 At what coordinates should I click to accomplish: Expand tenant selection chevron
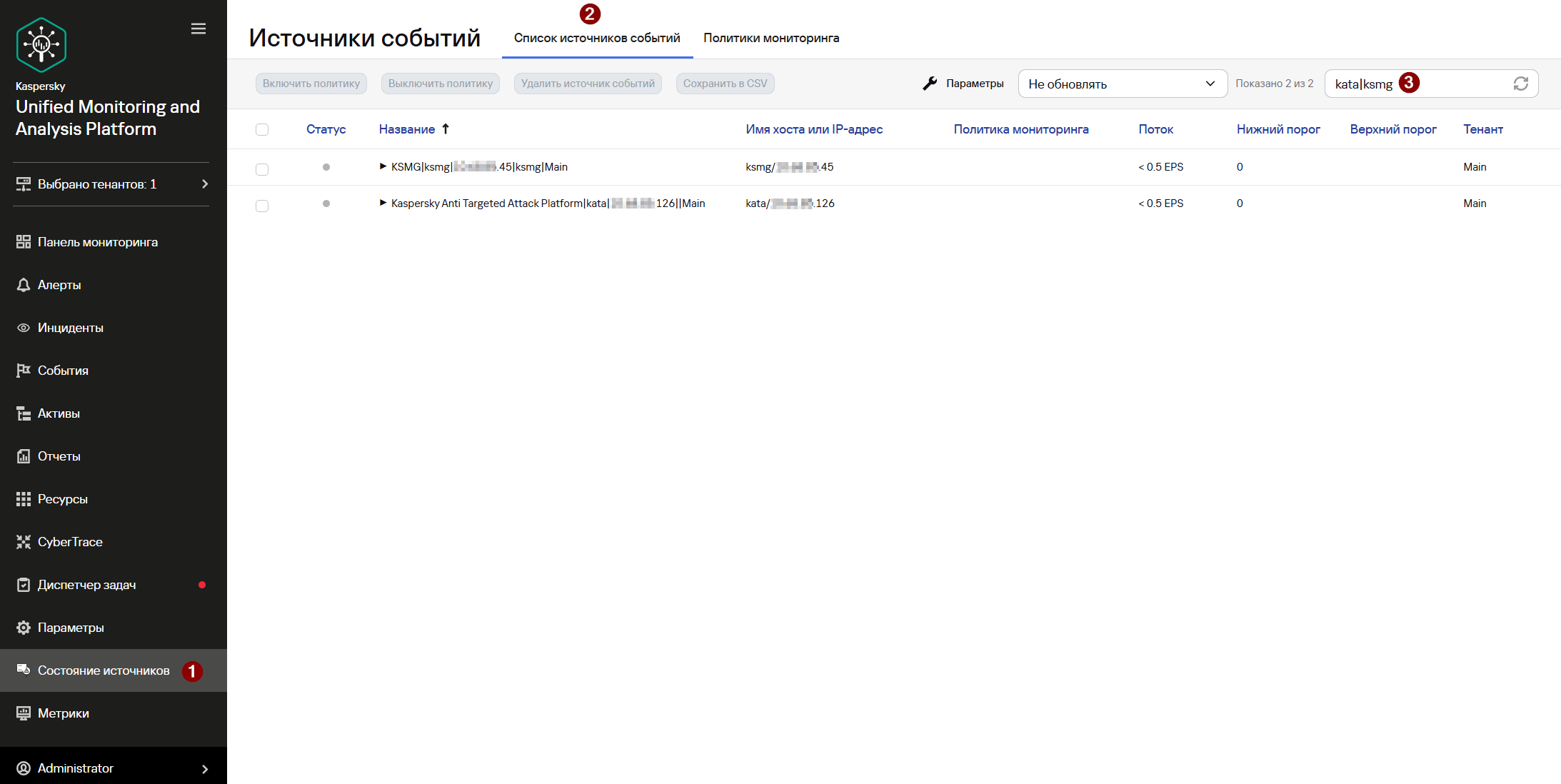click(205, 184)
